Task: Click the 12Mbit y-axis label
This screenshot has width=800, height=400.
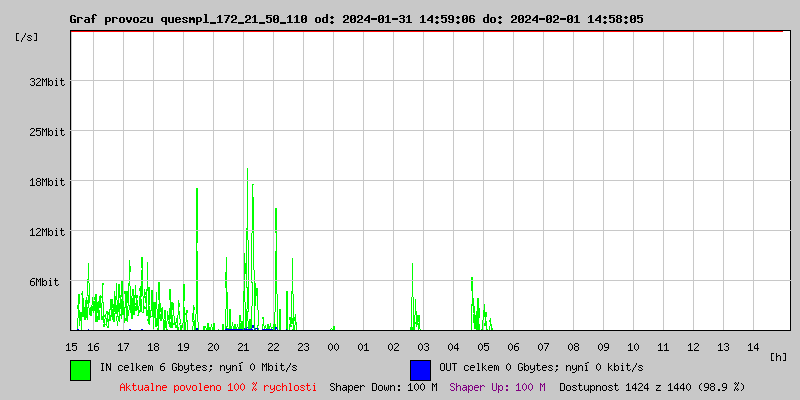Action: tap(47, 232)
